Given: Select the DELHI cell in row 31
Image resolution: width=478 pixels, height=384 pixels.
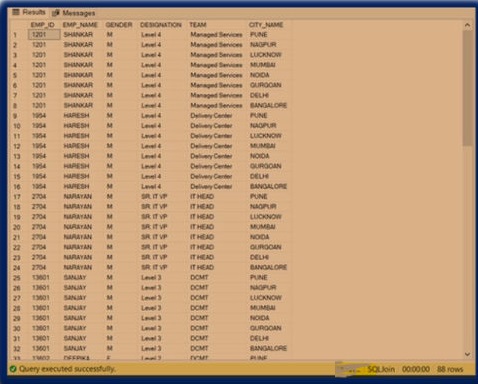Looking at the screenshot, I should (259, 338).
